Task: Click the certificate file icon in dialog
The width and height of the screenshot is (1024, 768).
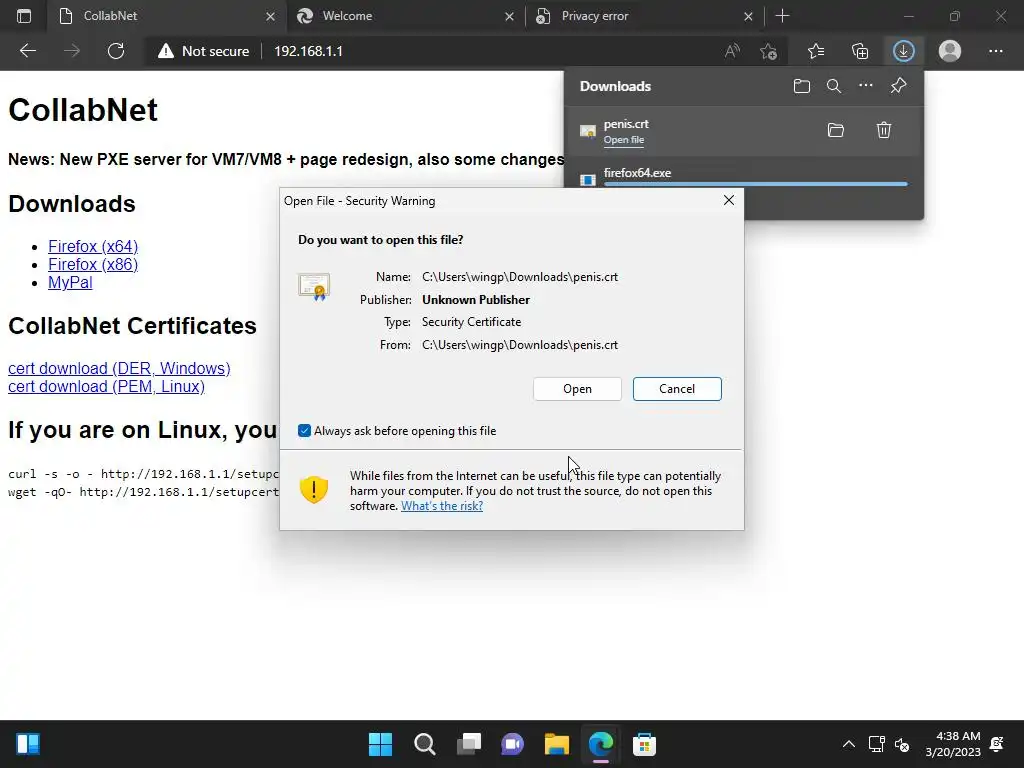Action: (314, 286)
